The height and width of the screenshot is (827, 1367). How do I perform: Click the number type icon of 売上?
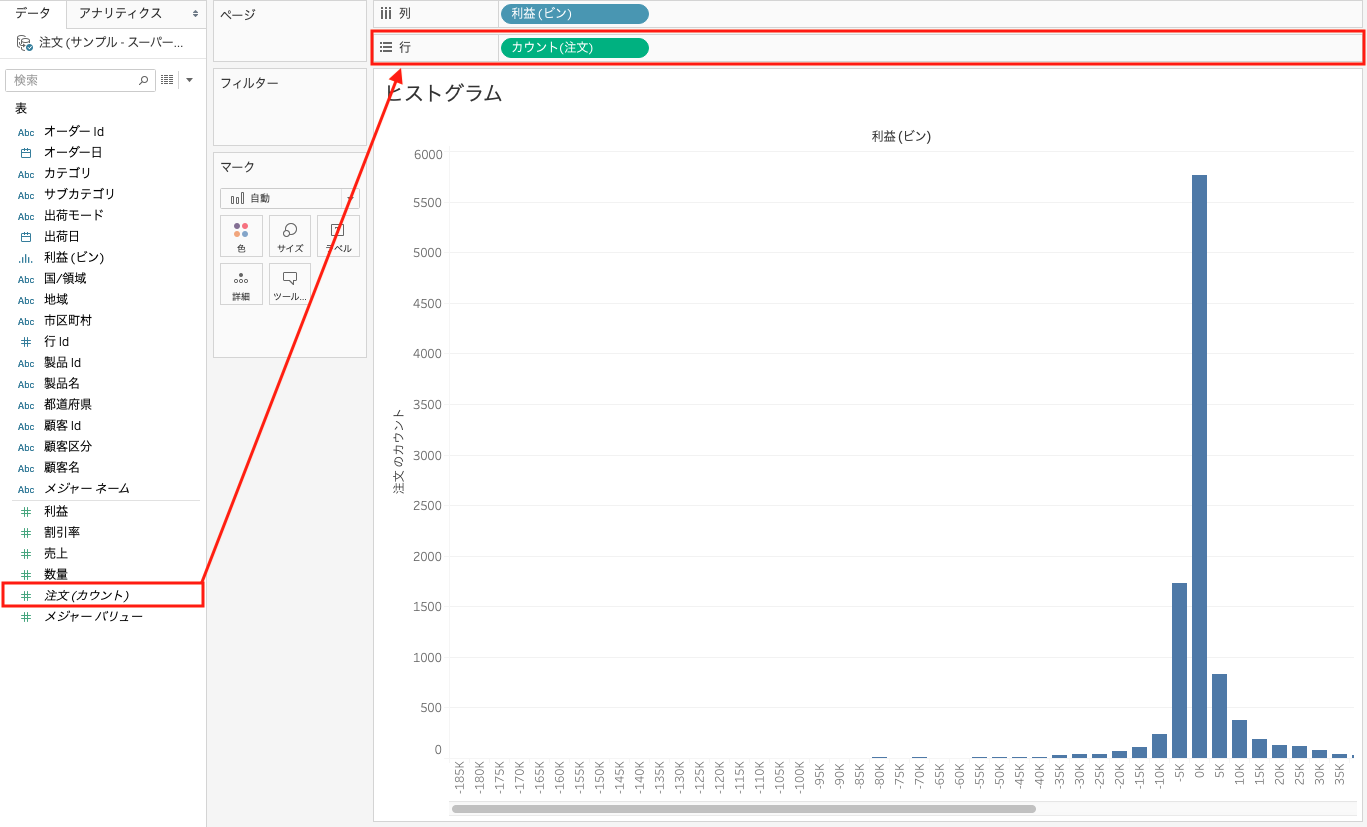pos(26,554)
